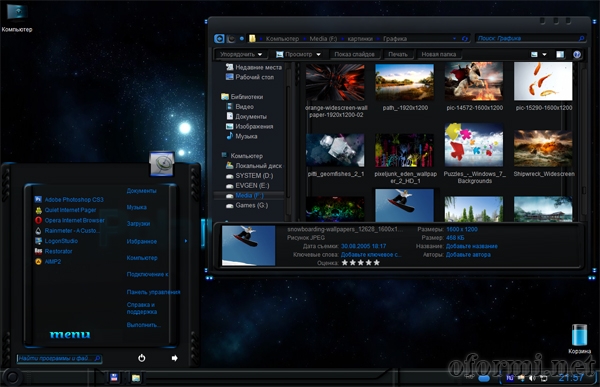Open view options dropdown arrow
Screen dimensions: 600x387
[545, 54]
